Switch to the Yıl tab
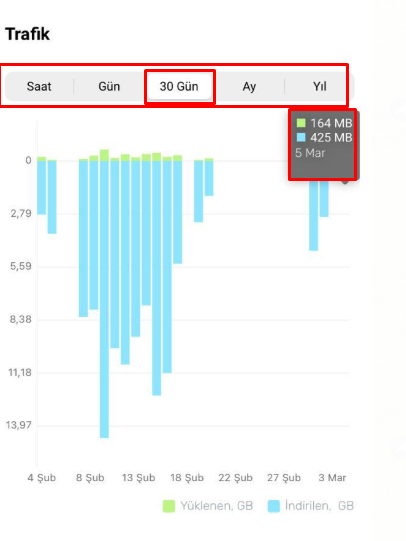 click(x=319, y=86)
